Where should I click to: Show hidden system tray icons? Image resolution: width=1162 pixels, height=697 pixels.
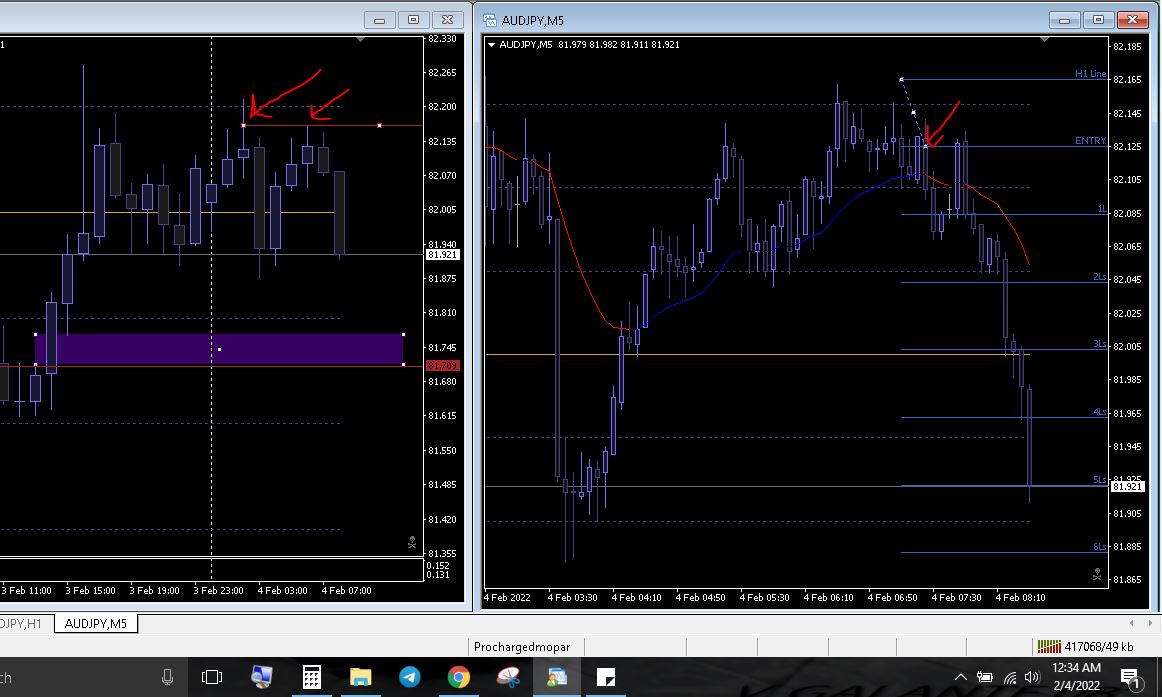pyautogui.click(x=961, y=677)
